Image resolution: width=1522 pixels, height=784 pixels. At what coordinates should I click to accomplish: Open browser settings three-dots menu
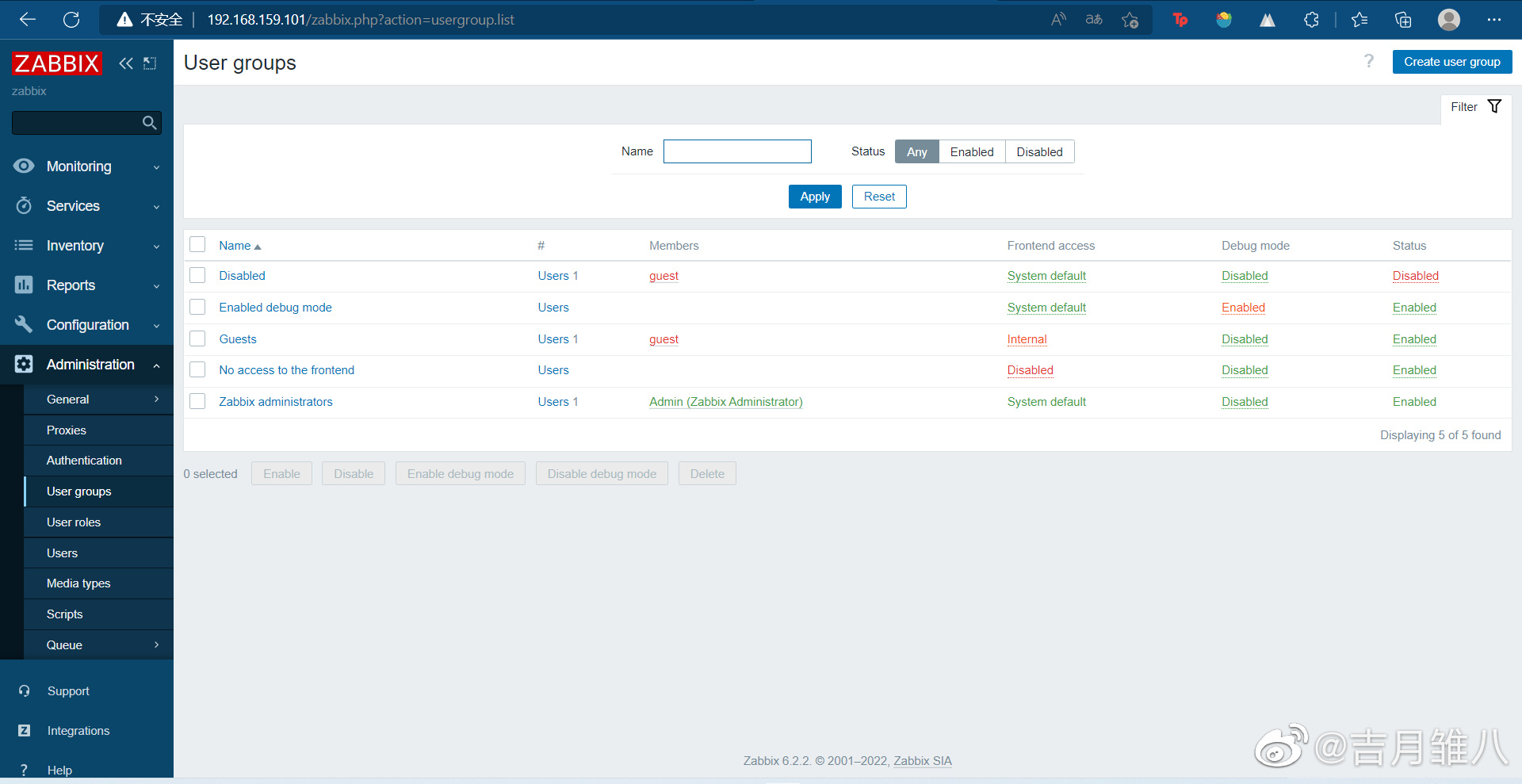1494,20
